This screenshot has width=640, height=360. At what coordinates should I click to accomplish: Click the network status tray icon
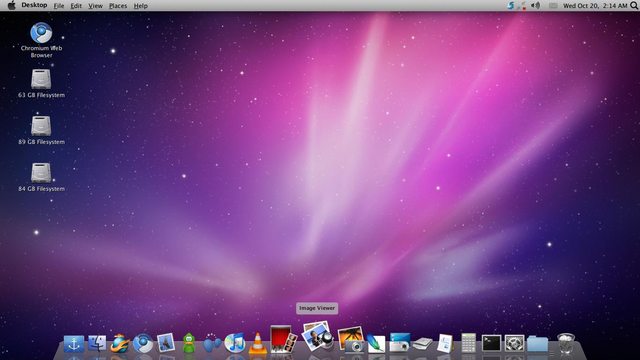coord(522,6)
